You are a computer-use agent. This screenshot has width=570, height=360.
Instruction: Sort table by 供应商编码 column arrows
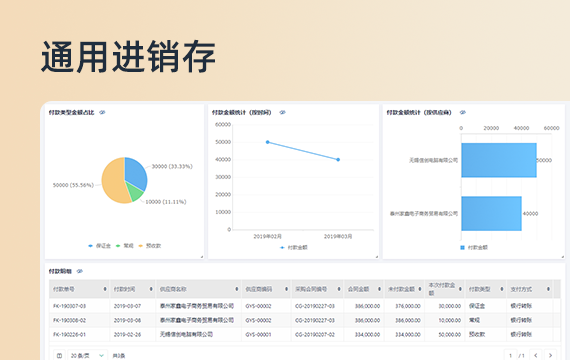286,289
